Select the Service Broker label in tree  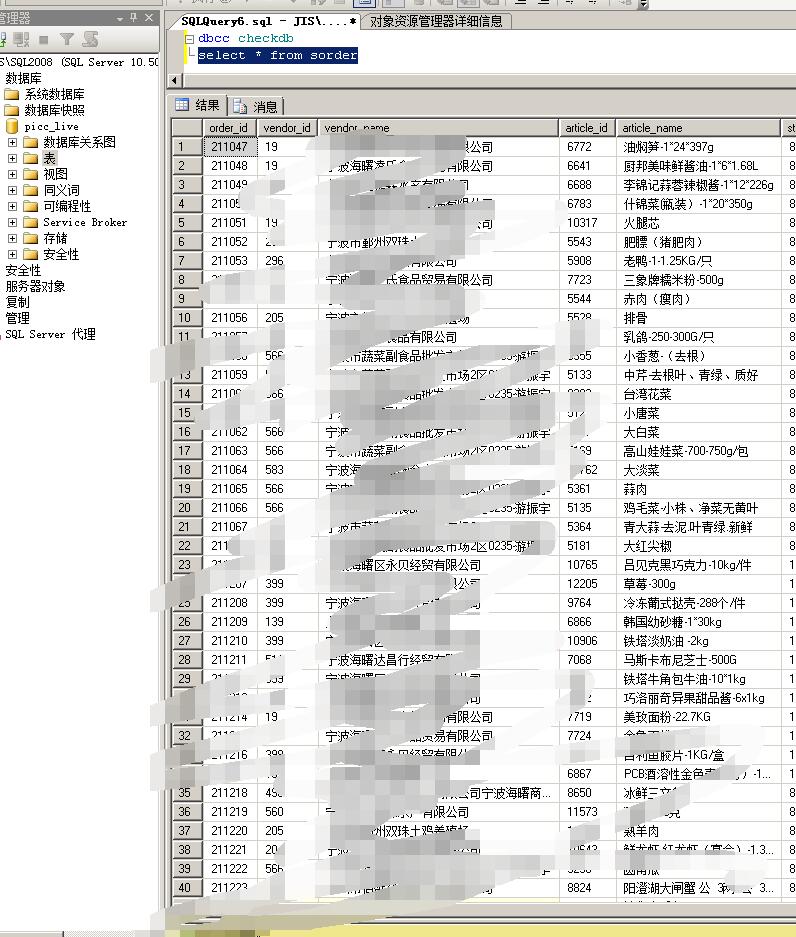(85, 222)
